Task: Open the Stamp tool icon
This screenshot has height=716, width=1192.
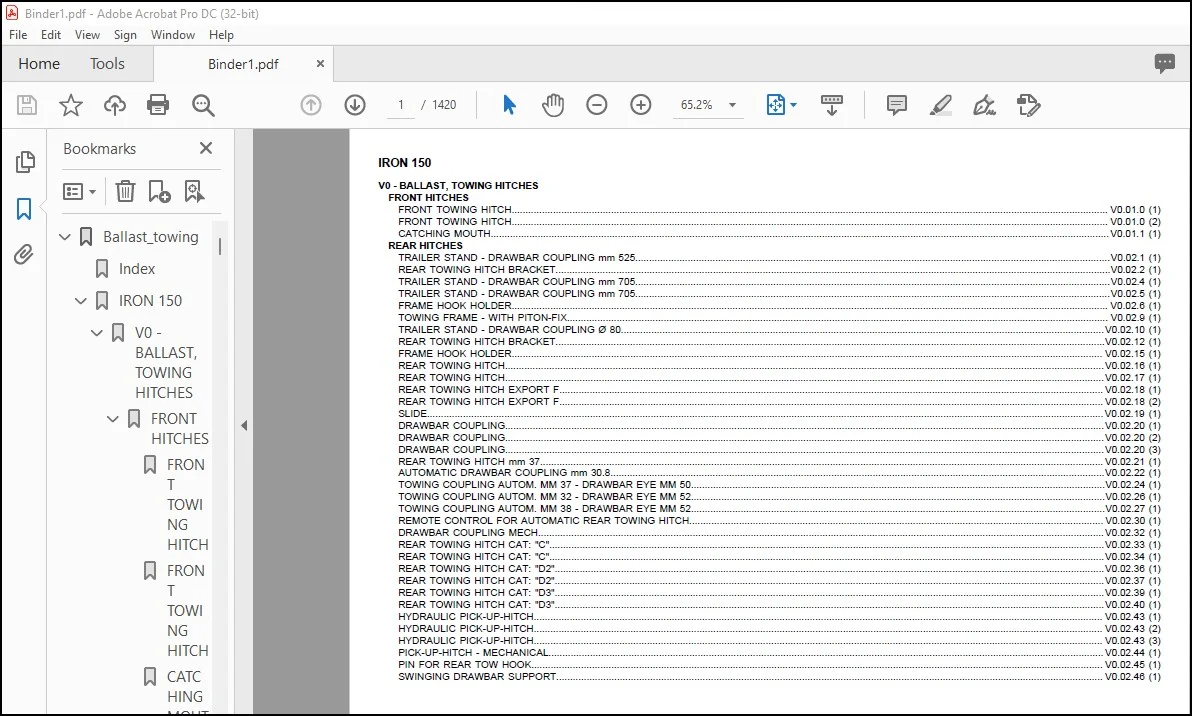Action: coord(1029,105)
